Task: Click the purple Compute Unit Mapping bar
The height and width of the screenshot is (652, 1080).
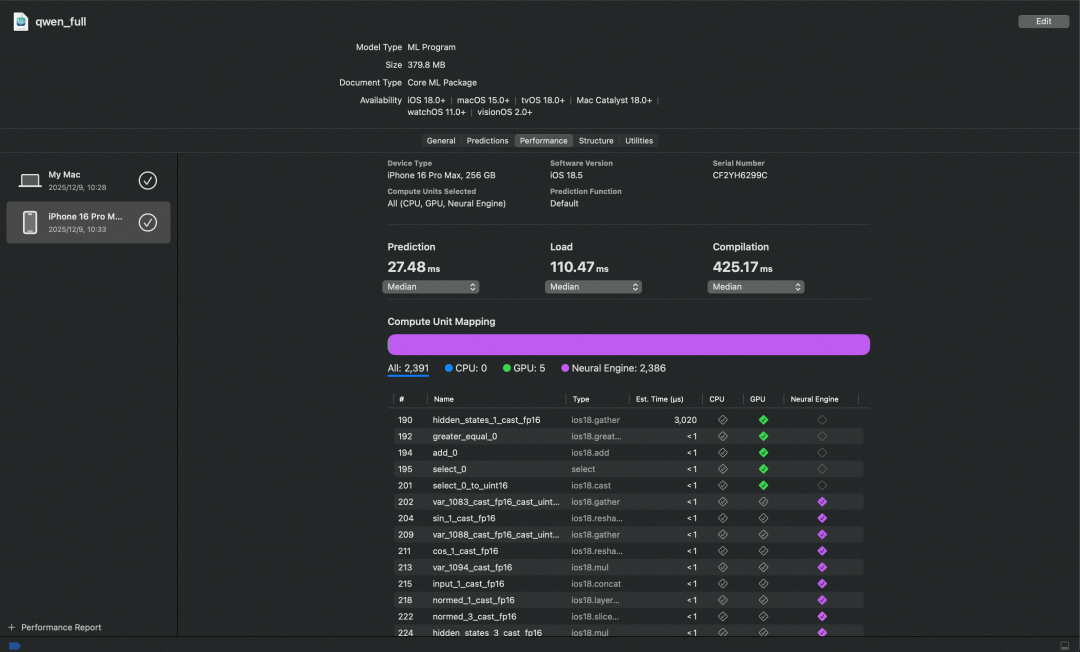Action: pos(628,345)
